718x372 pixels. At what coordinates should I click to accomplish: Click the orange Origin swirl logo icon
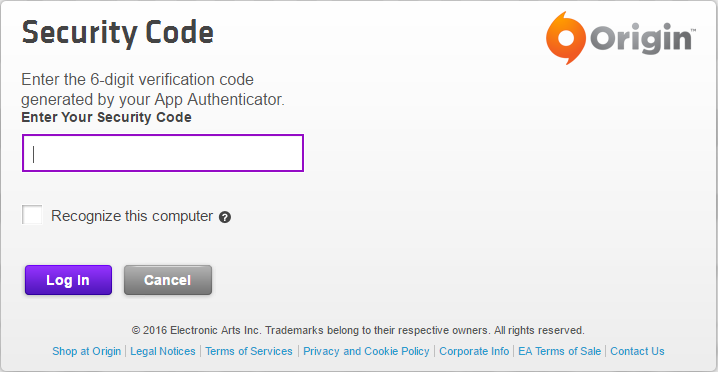click(566, 38)
